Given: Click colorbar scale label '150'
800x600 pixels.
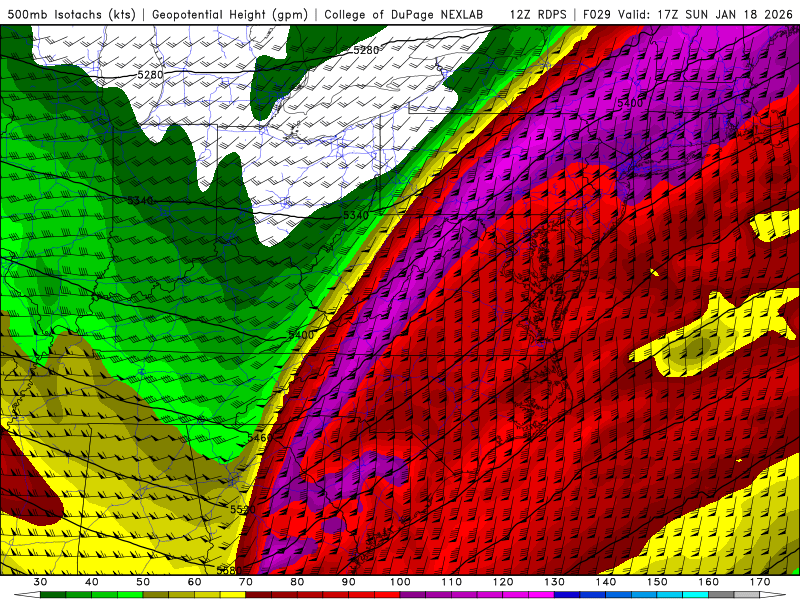Looking at the screenshot, I should [657, 582].
